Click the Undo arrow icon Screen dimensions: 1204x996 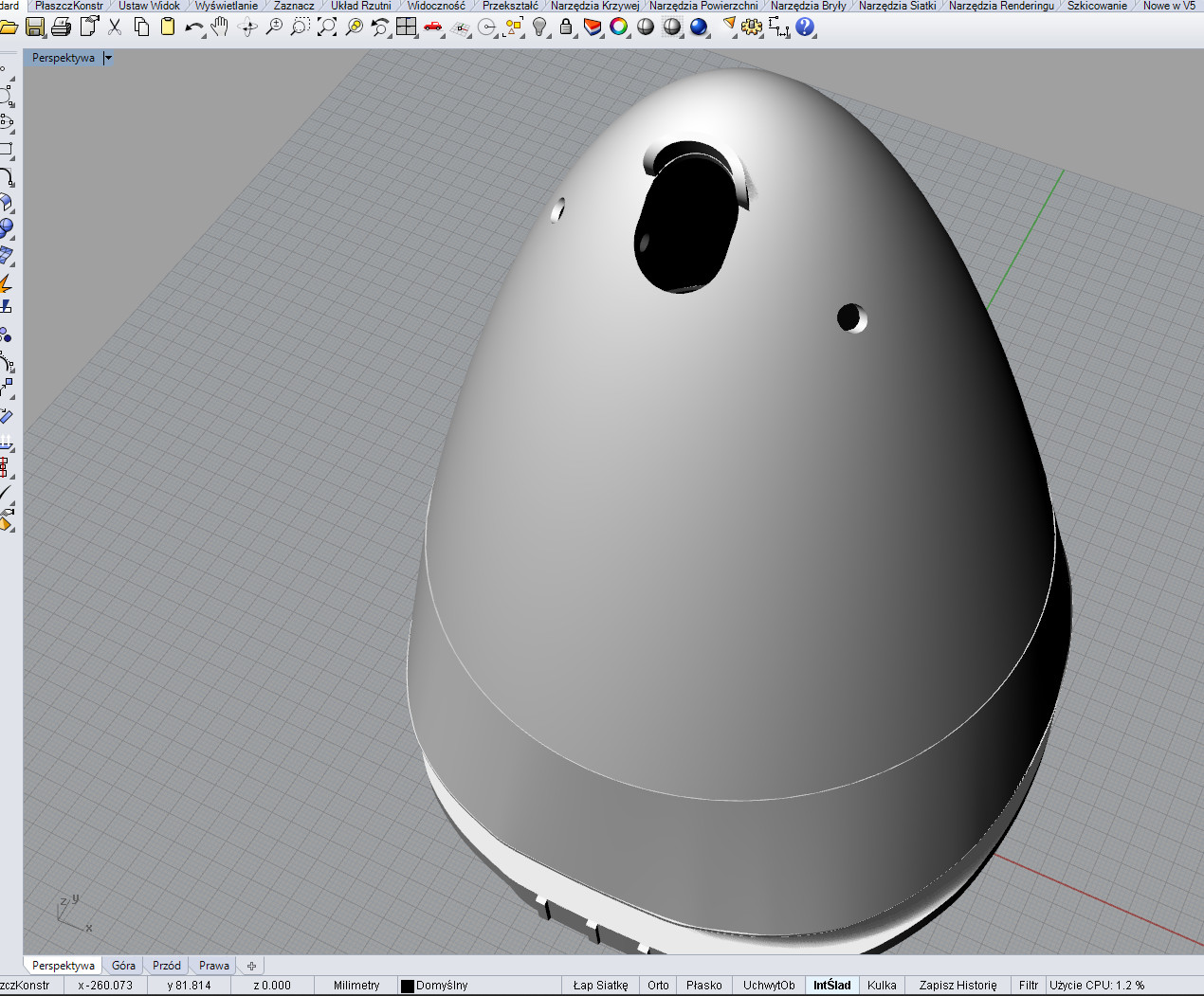193,27
